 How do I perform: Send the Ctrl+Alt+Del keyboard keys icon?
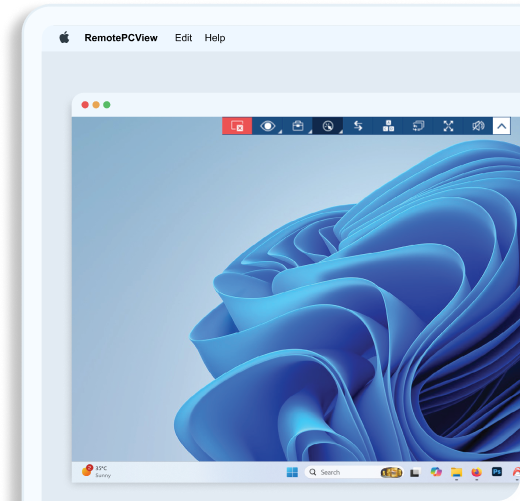388,126
